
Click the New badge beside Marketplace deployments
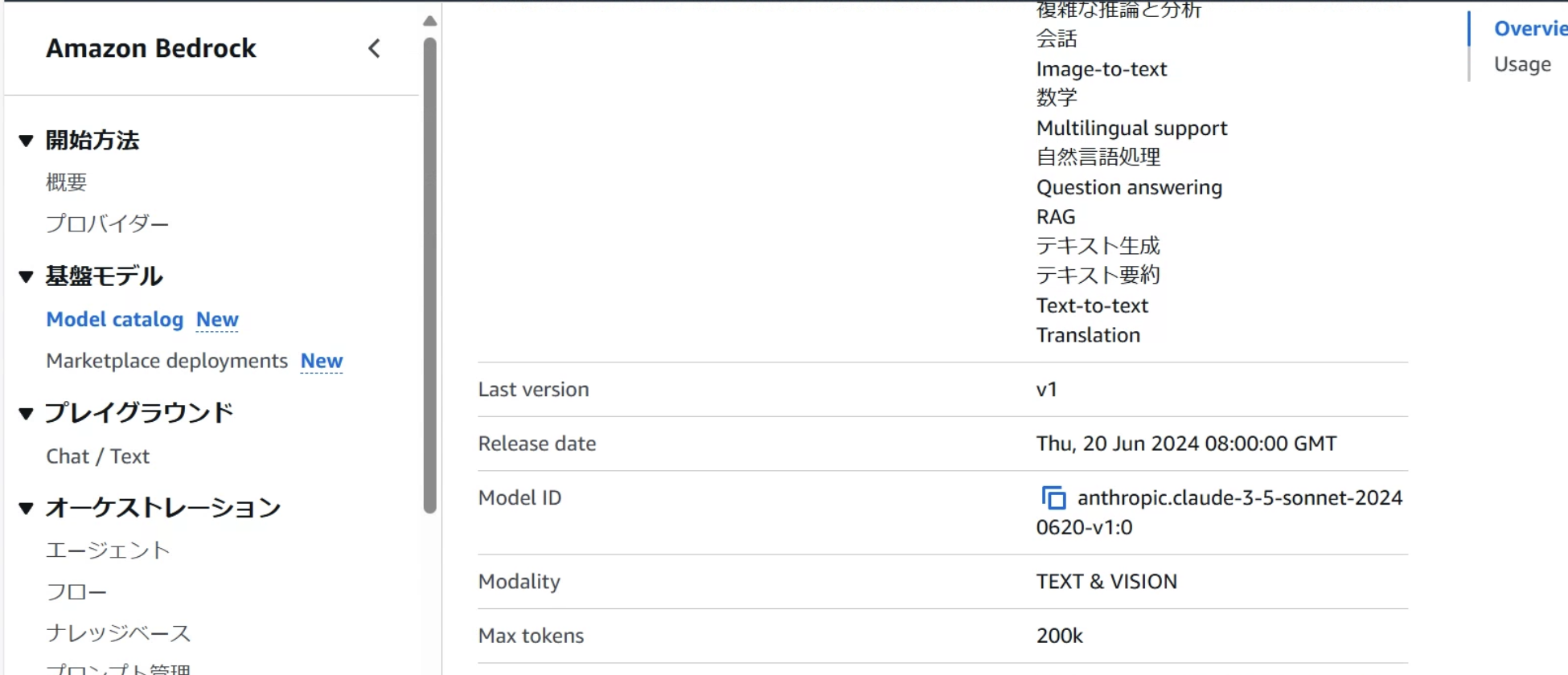[321, 362]
